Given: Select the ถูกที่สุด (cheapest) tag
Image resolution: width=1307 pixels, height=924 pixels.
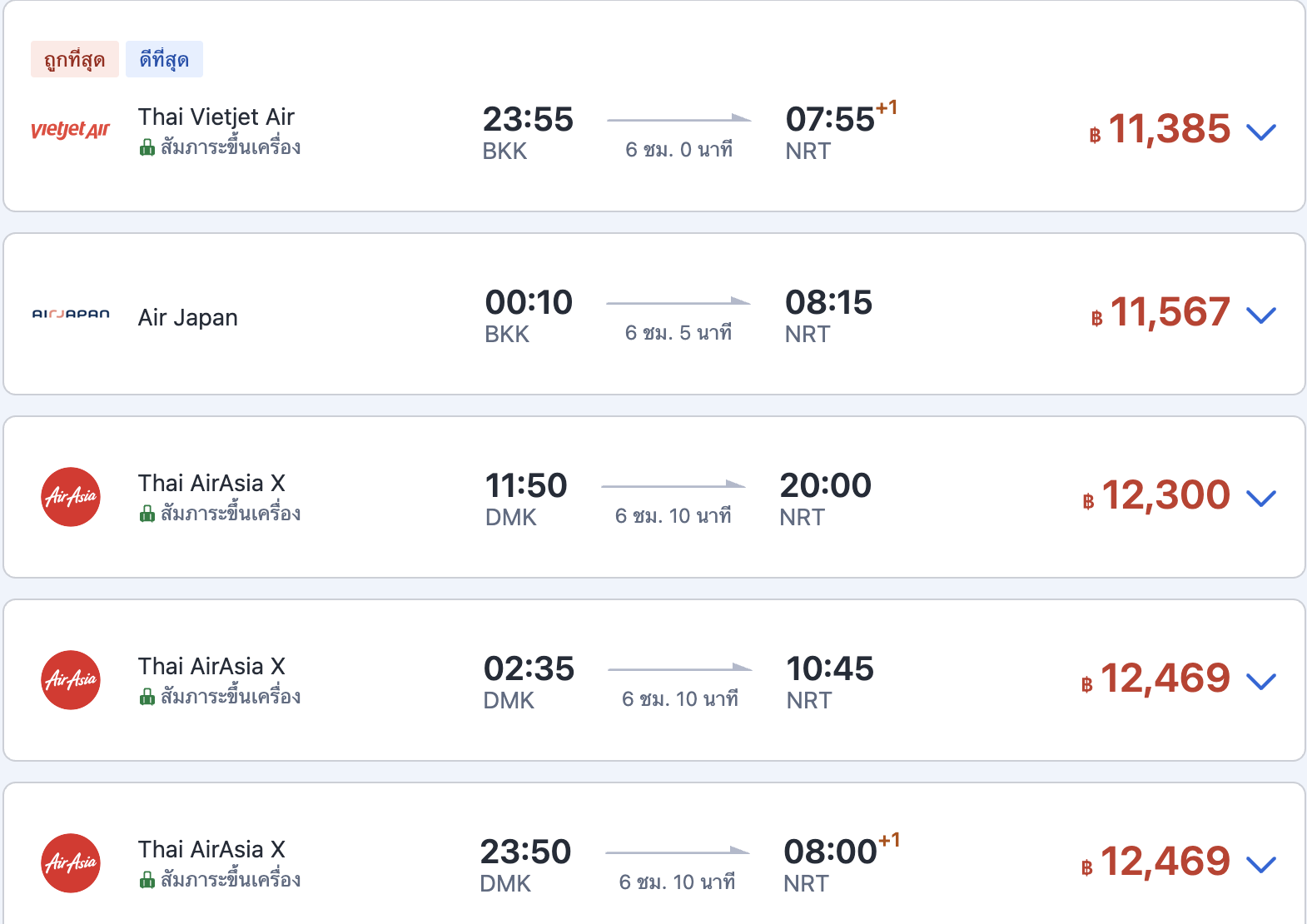Looking at the screenshot, I should coord(75,59).
